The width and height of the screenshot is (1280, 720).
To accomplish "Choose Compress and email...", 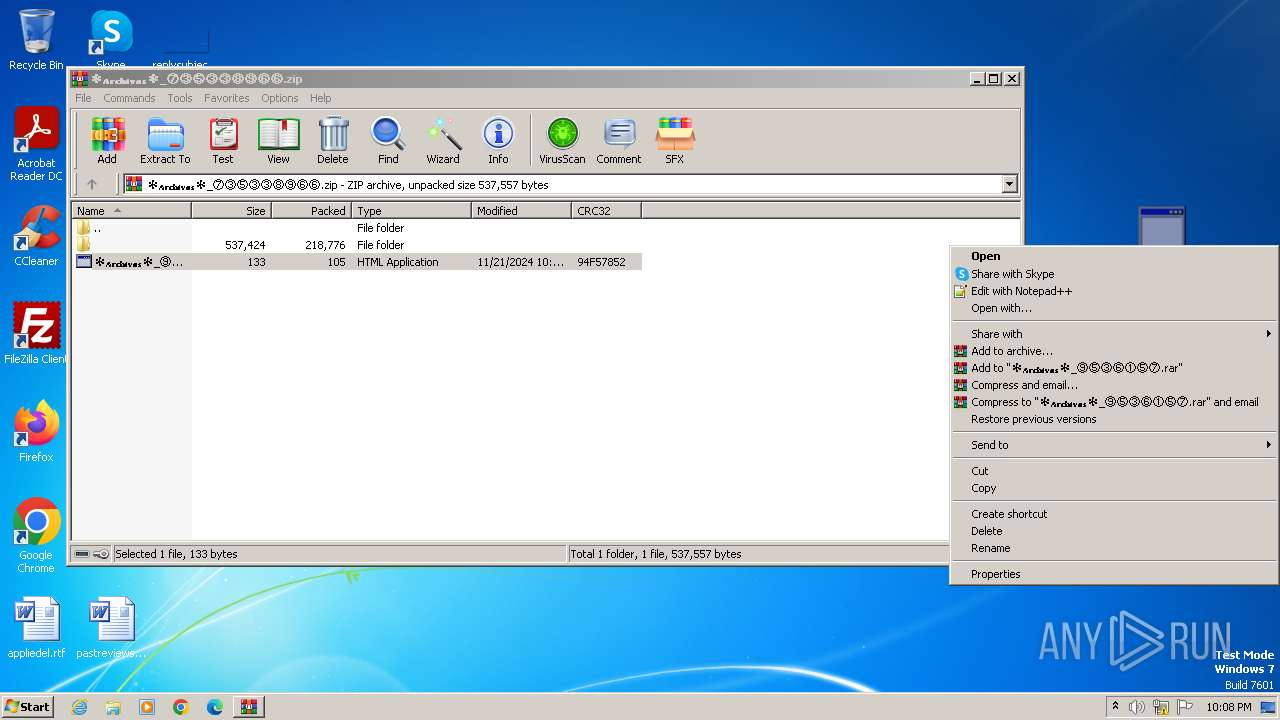I will pos(1114,385).
